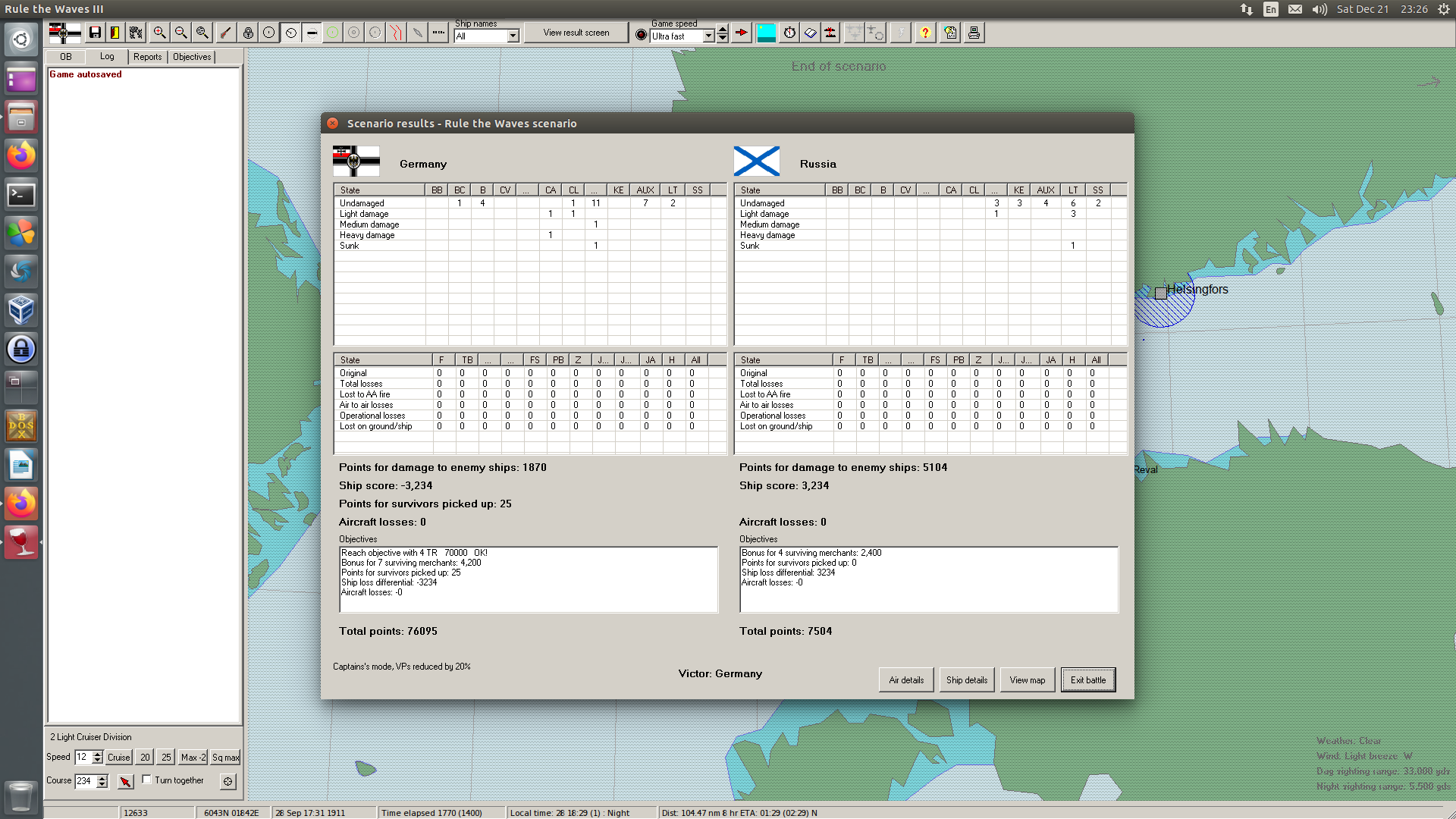The width and height of the screenshot is (1456, 819).
Task: Click the Helsingfors port marker on map
Action: click(1160, 293)
